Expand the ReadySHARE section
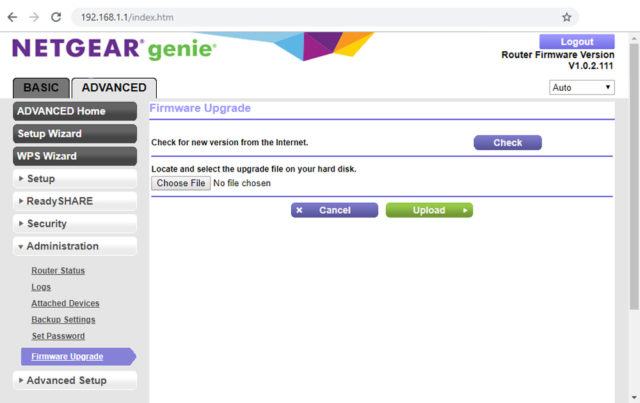This screenshot has height=403, width=640. point(75,201)
